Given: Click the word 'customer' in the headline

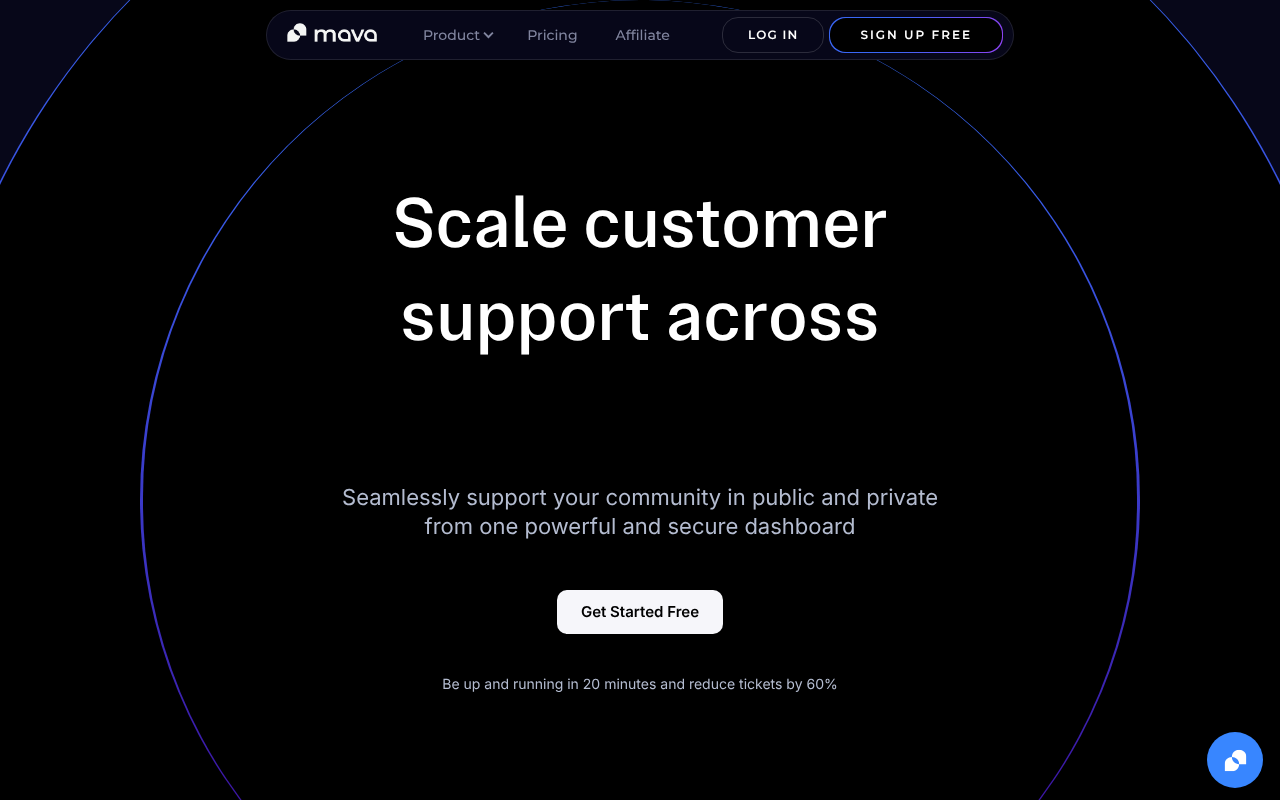Looking at the screenshot, I should [735, 222].
